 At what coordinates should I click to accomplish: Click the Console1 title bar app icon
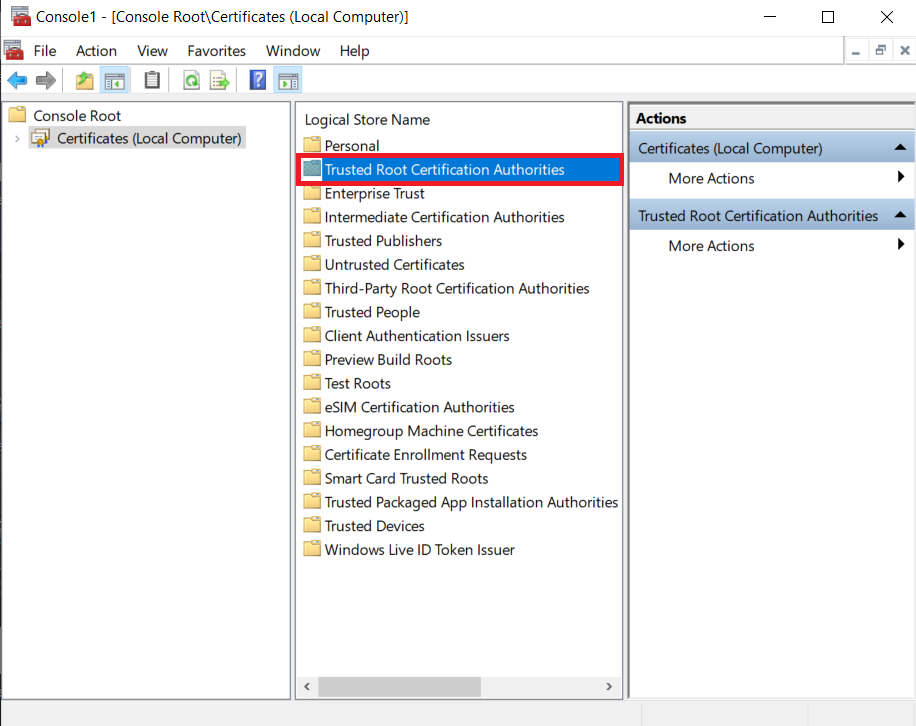[20, 16]
